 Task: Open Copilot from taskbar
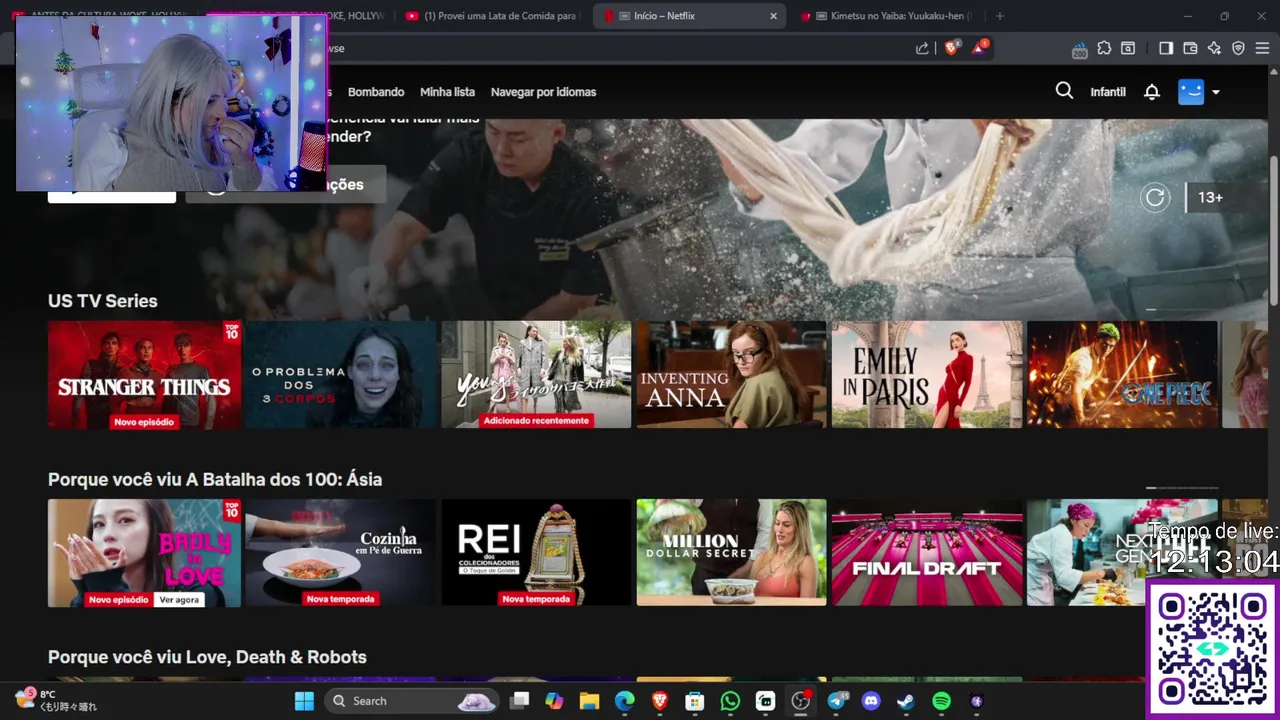(x=554, y=701)
